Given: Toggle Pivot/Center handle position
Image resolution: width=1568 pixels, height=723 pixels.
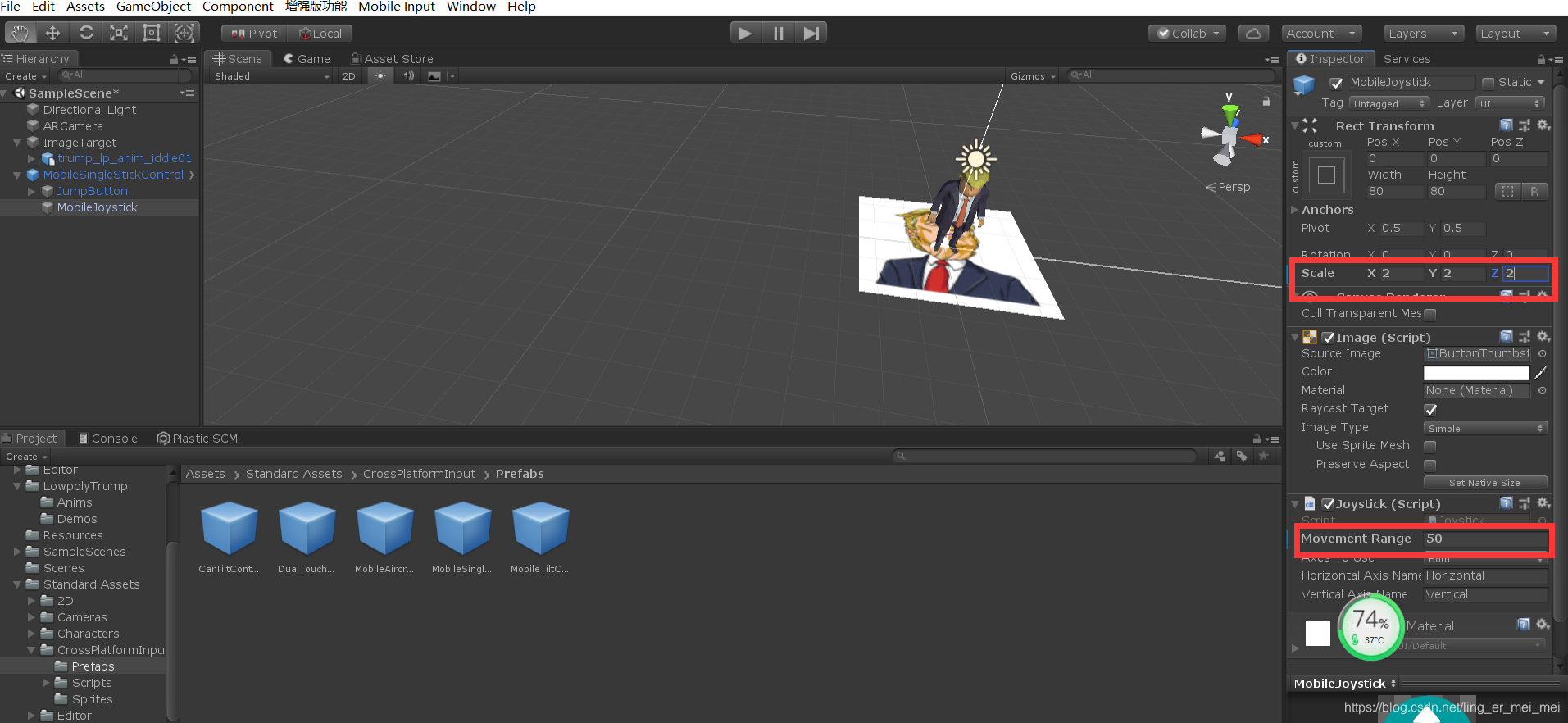Looking at the screenshot, I should (x=254, y=34).
